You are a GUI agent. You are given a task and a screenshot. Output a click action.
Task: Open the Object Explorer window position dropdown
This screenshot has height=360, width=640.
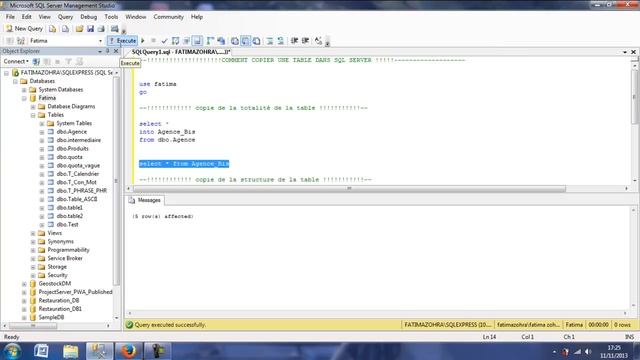click(100, 51)
